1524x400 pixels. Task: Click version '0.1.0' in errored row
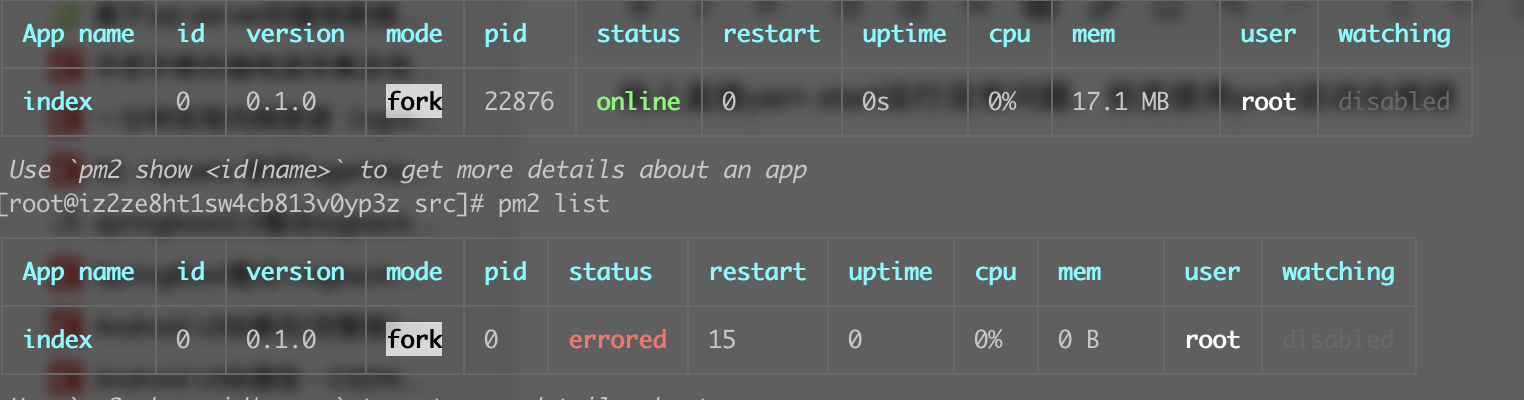[281, 340]
